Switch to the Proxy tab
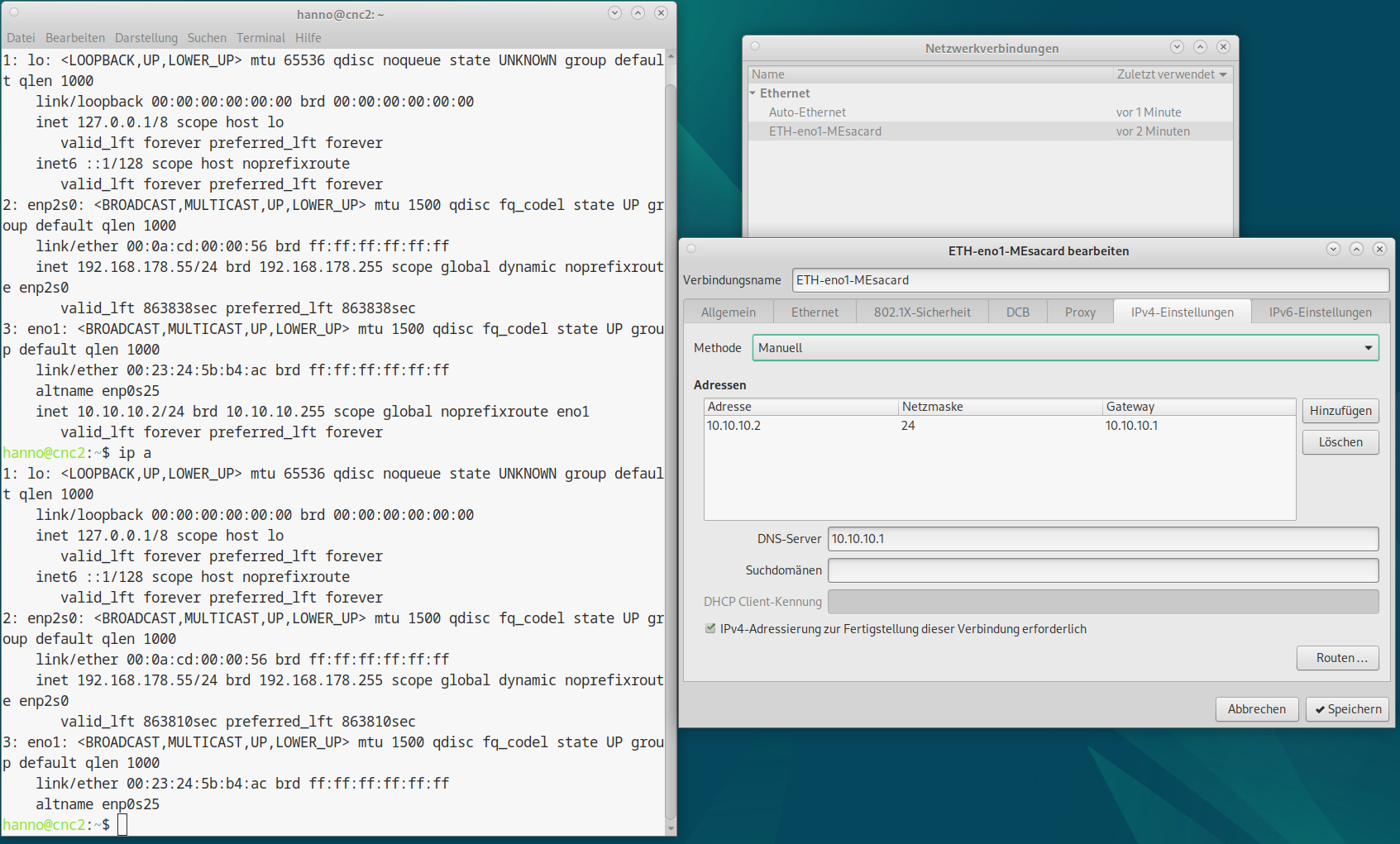Screen dimensions: 1400x844 click(1080, 312)
